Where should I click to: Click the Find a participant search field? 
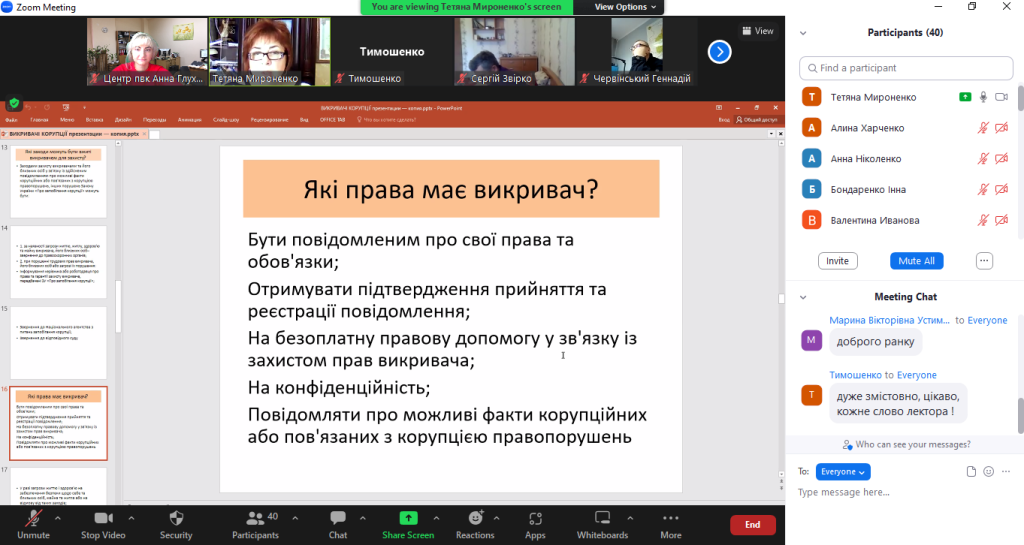click(905, 68)
